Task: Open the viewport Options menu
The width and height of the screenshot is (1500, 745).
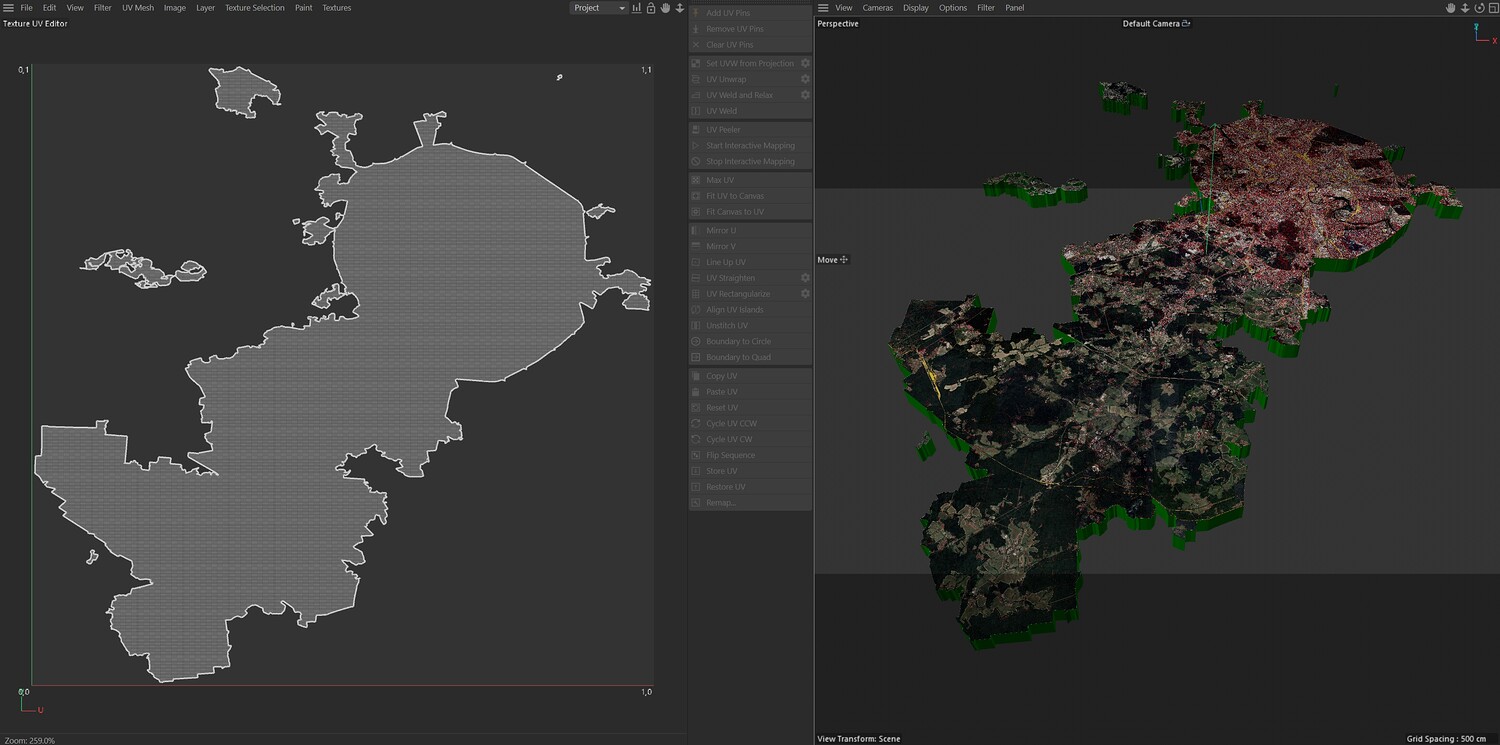Action: tap(953, 8)
